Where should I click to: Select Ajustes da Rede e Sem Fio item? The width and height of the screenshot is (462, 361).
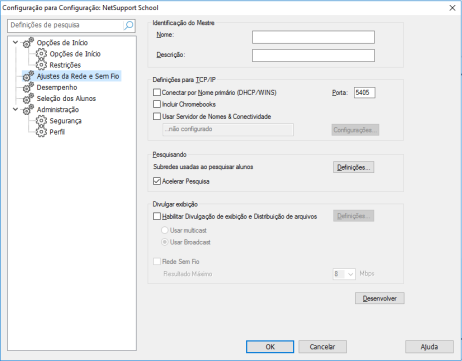coord(78,76)
